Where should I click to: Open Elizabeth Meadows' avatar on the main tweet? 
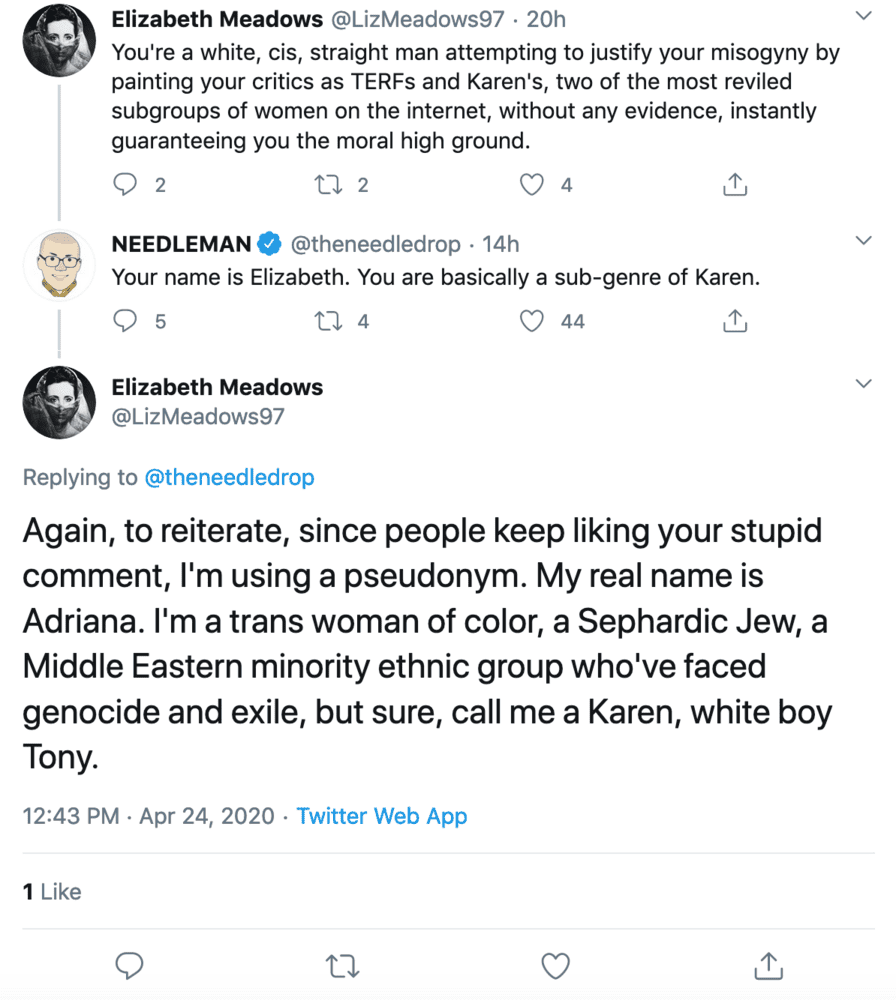pos(59,402)
